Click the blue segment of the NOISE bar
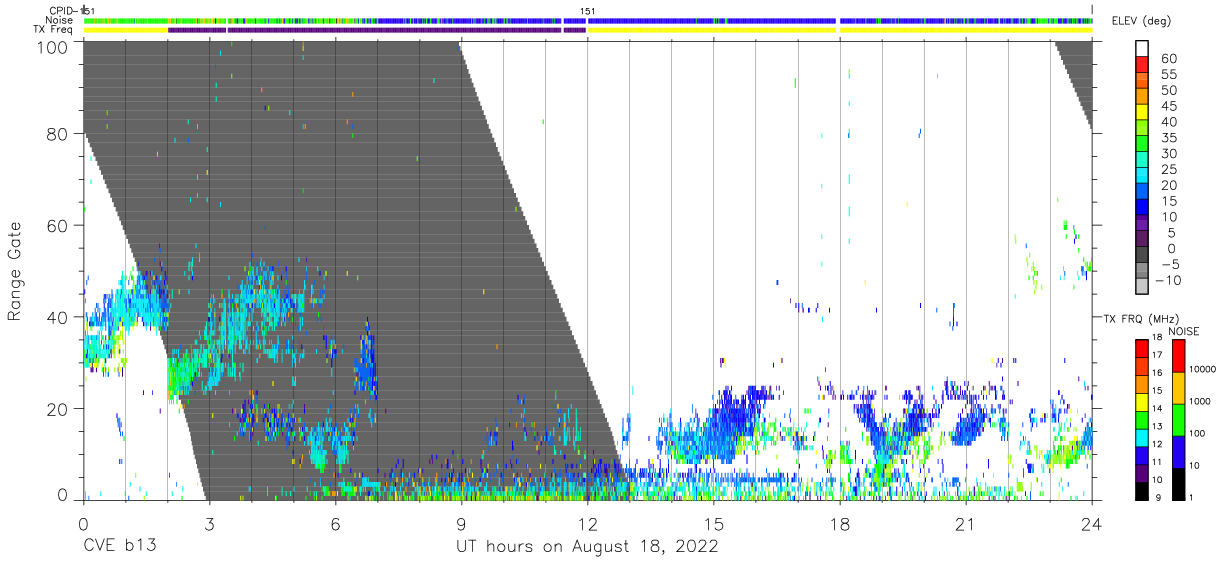Viewport: 1228px width, 567px height. (x=1178, y=451)
